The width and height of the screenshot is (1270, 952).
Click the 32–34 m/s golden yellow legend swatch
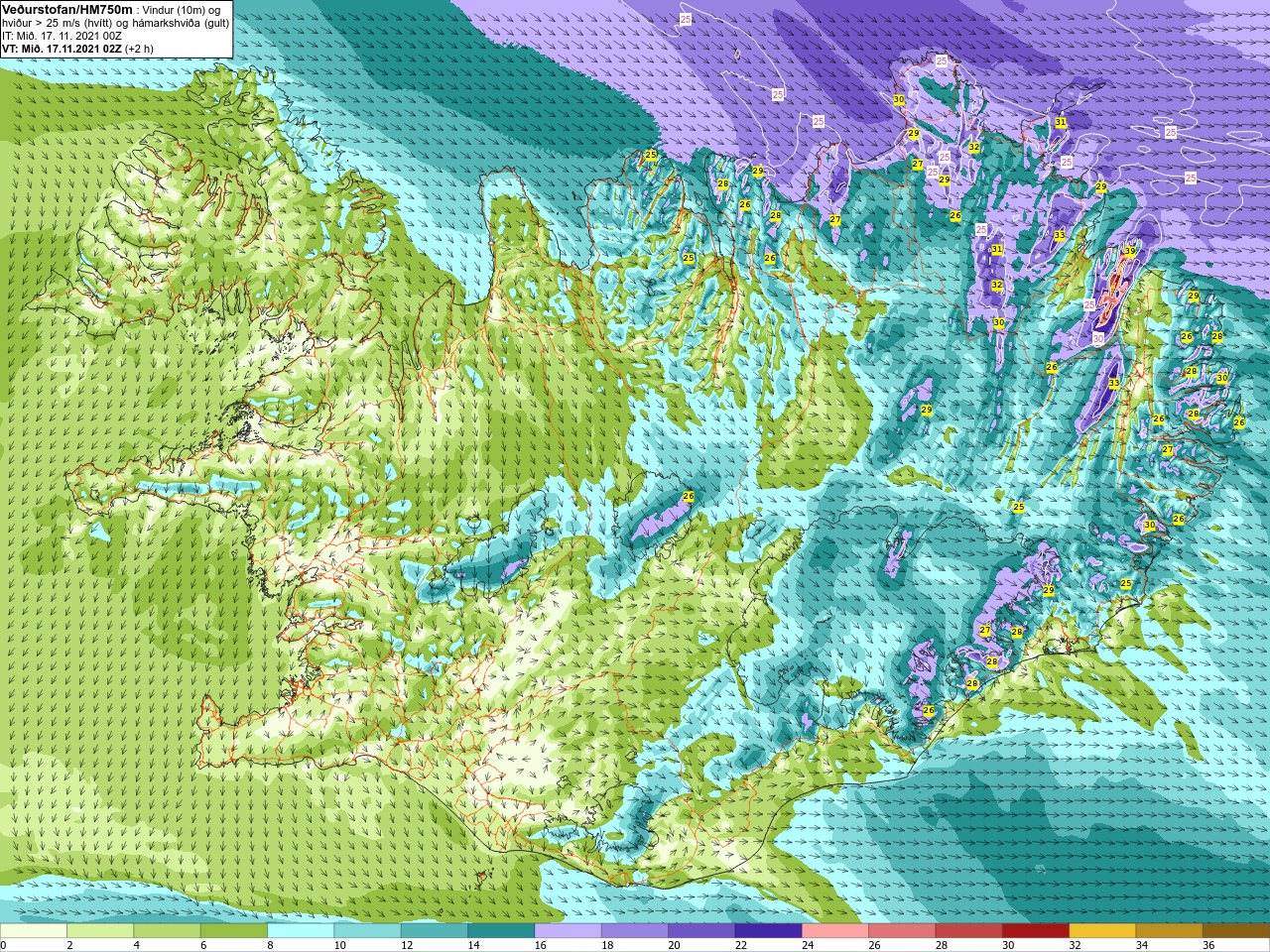(1102, 931)
